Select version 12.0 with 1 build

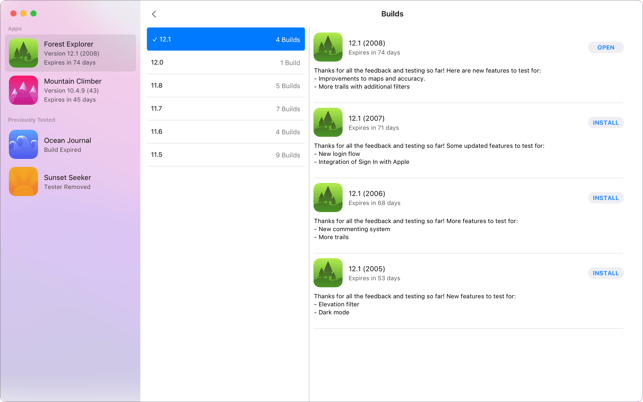click(x=226, y=62)
